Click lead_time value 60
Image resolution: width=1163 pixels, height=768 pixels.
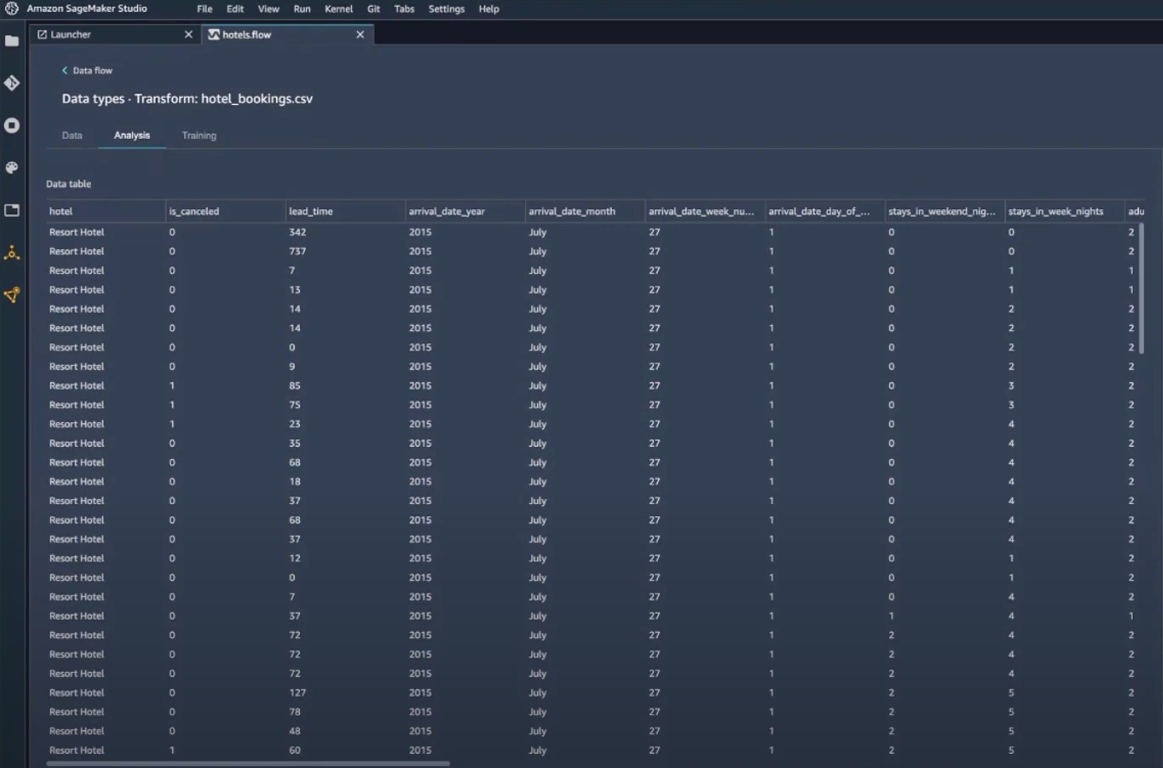pyautogui.click(x=294, y=751)
